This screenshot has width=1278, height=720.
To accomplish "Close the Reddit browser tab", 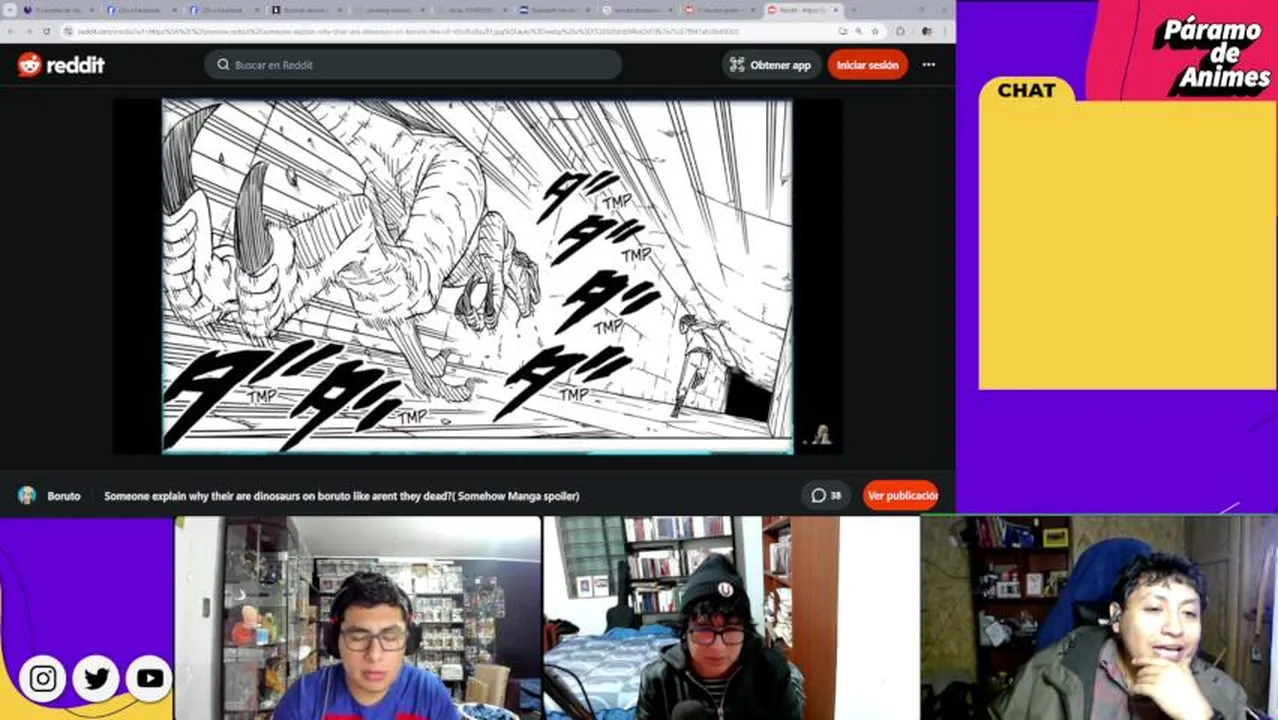I will (837, 10).
